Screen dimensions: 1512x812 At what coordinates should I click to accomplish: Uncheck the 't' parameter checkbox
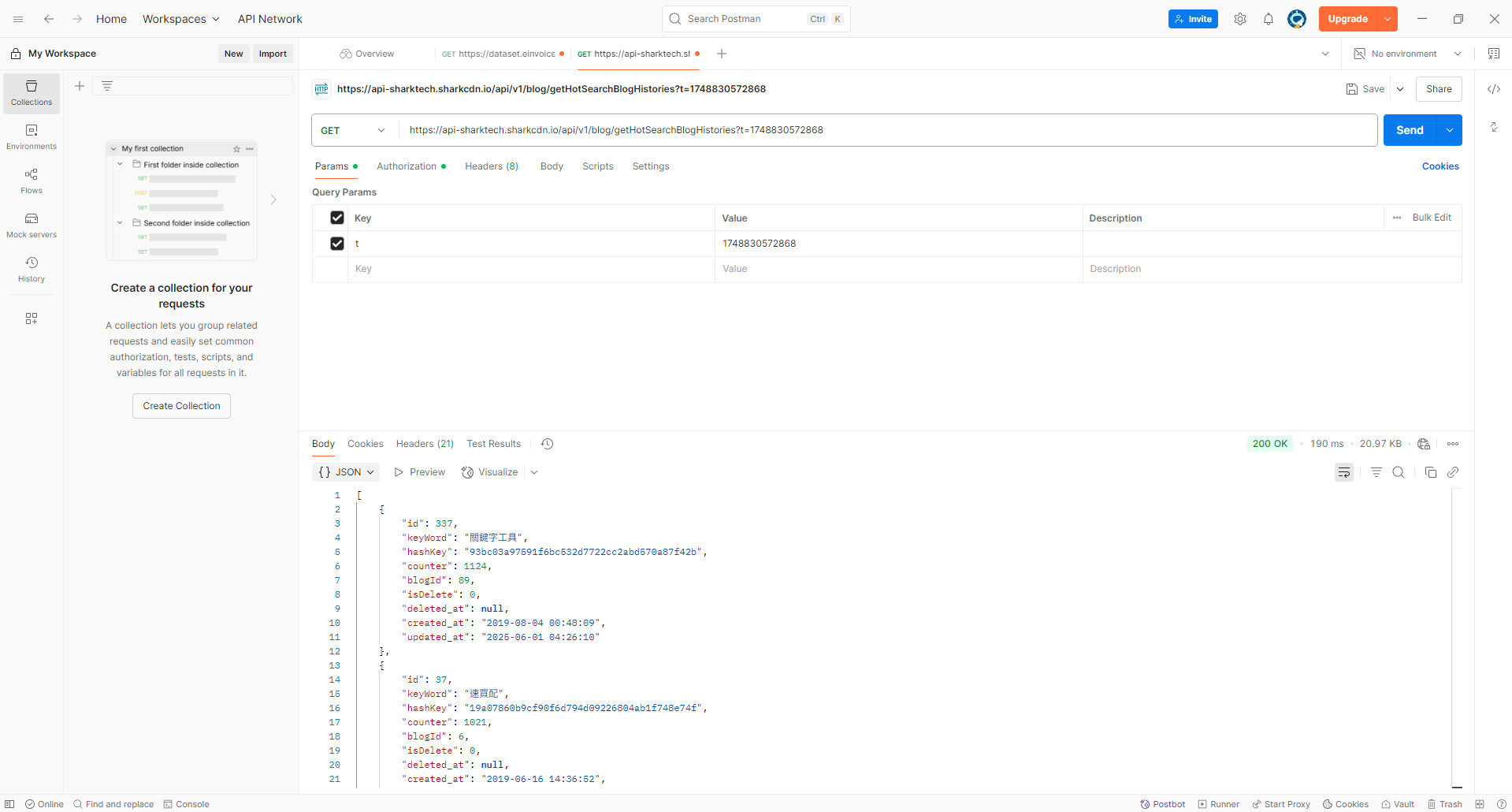pos(337,244)
